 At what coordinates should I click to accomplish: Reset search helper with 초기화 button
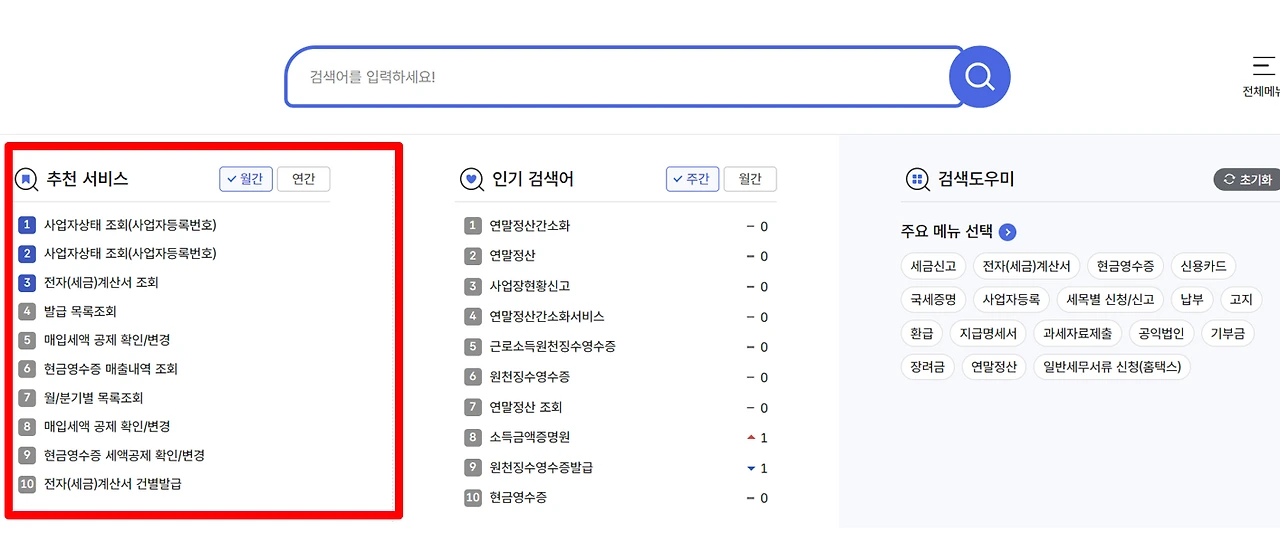1246,180
